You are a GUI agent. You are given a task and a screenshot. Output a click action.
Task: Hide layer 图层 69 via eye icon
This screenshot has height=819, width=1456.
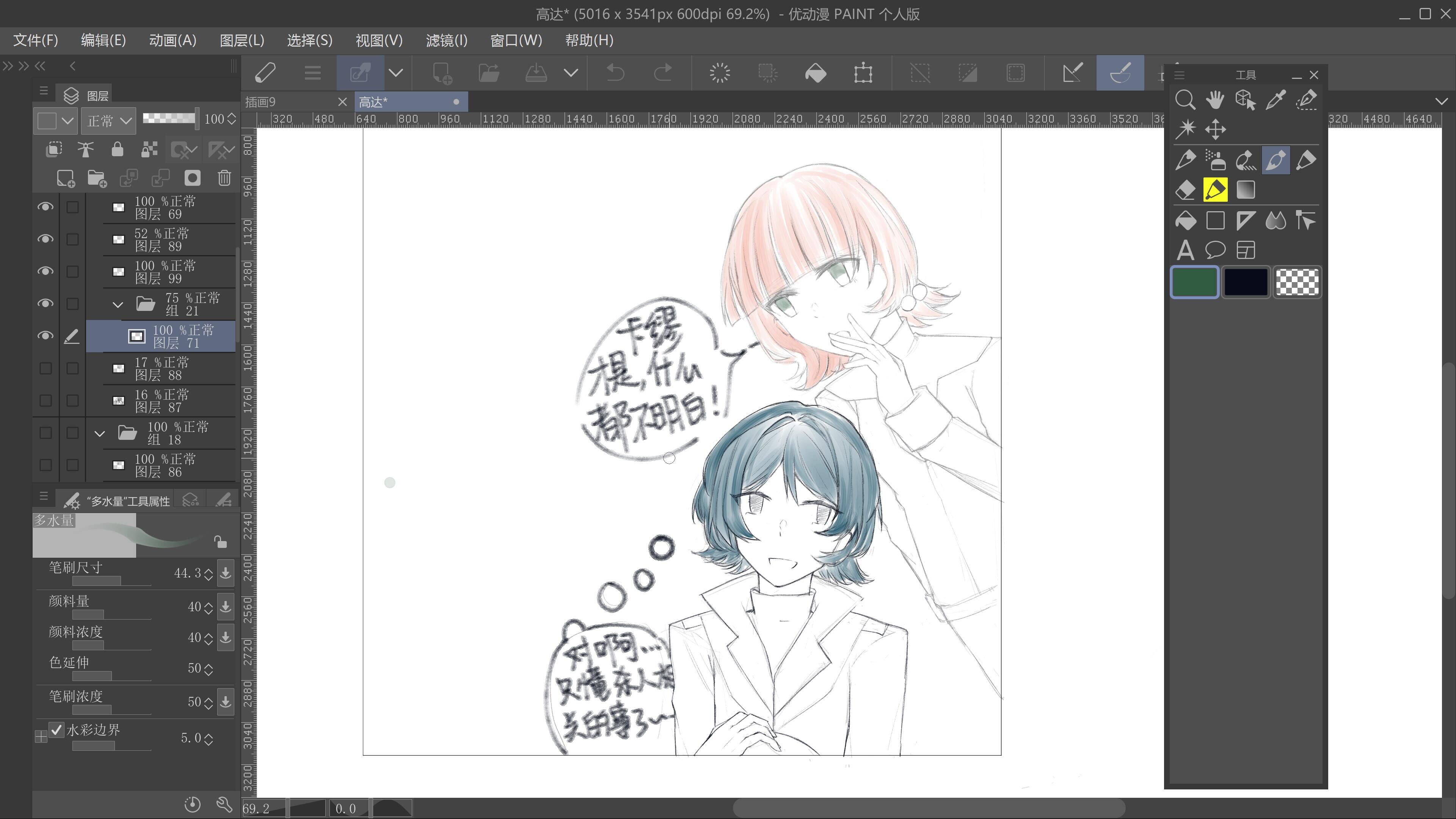pyautogui.click(x=45, y=207)
